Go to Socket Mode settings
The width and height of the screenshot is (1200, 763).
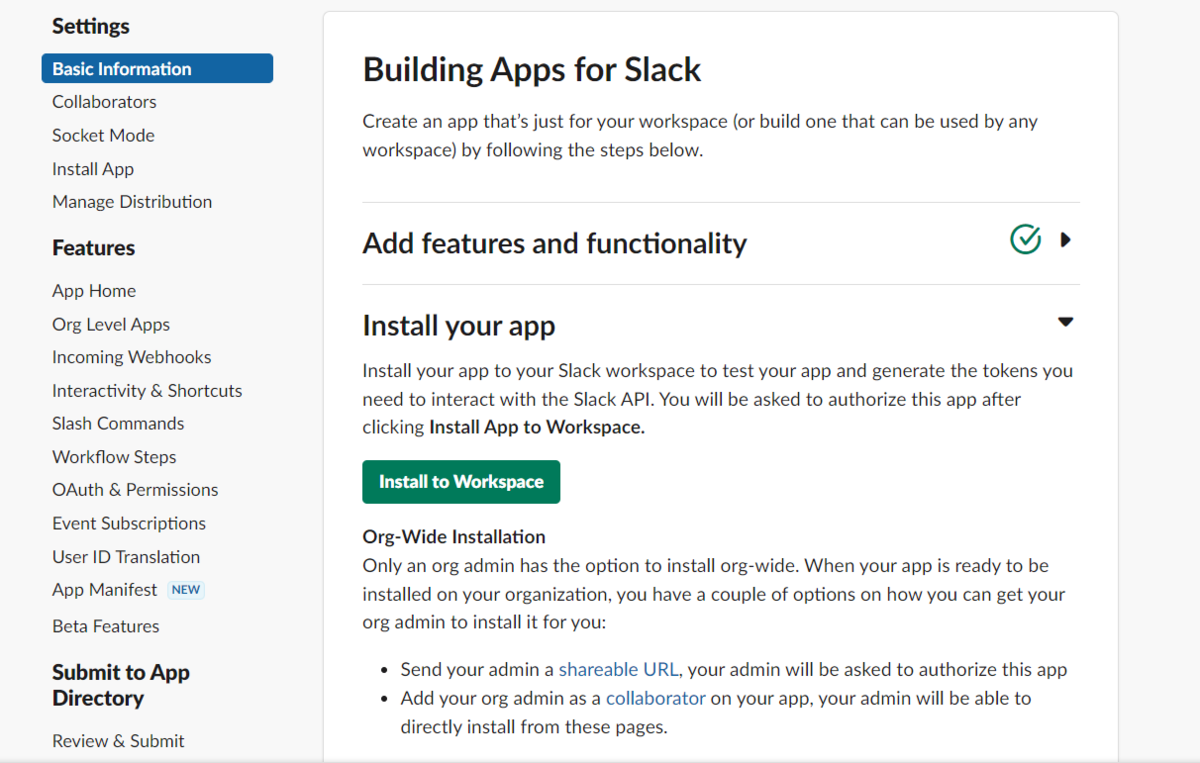(x=103, y=135)
